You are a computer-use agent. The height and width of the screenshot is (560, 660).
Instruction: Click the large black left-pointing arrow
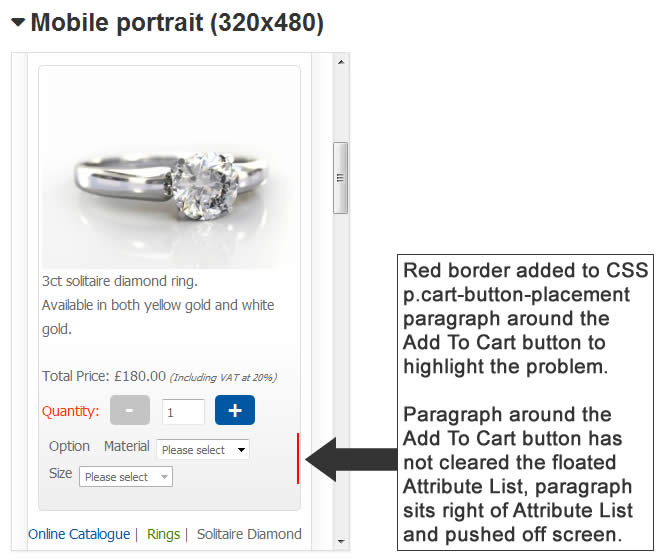coord(350,460)
